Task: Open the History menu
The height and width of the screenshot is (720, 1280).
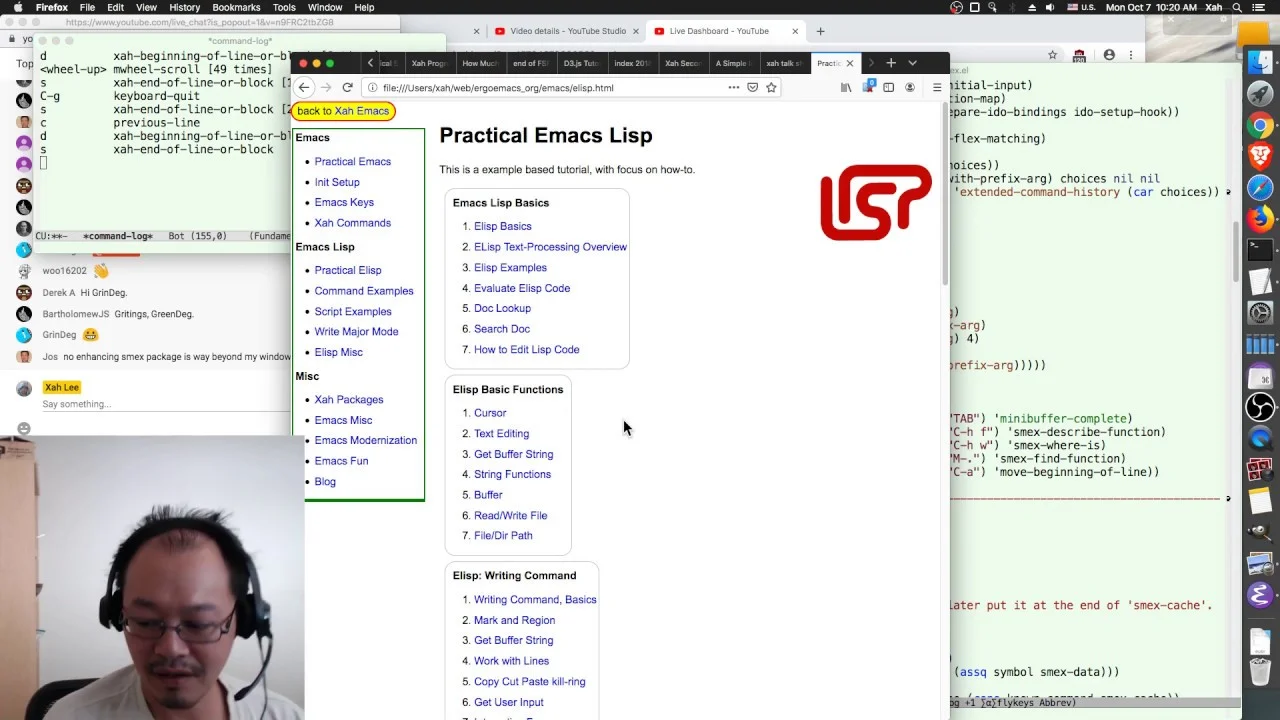Action: 184,8
